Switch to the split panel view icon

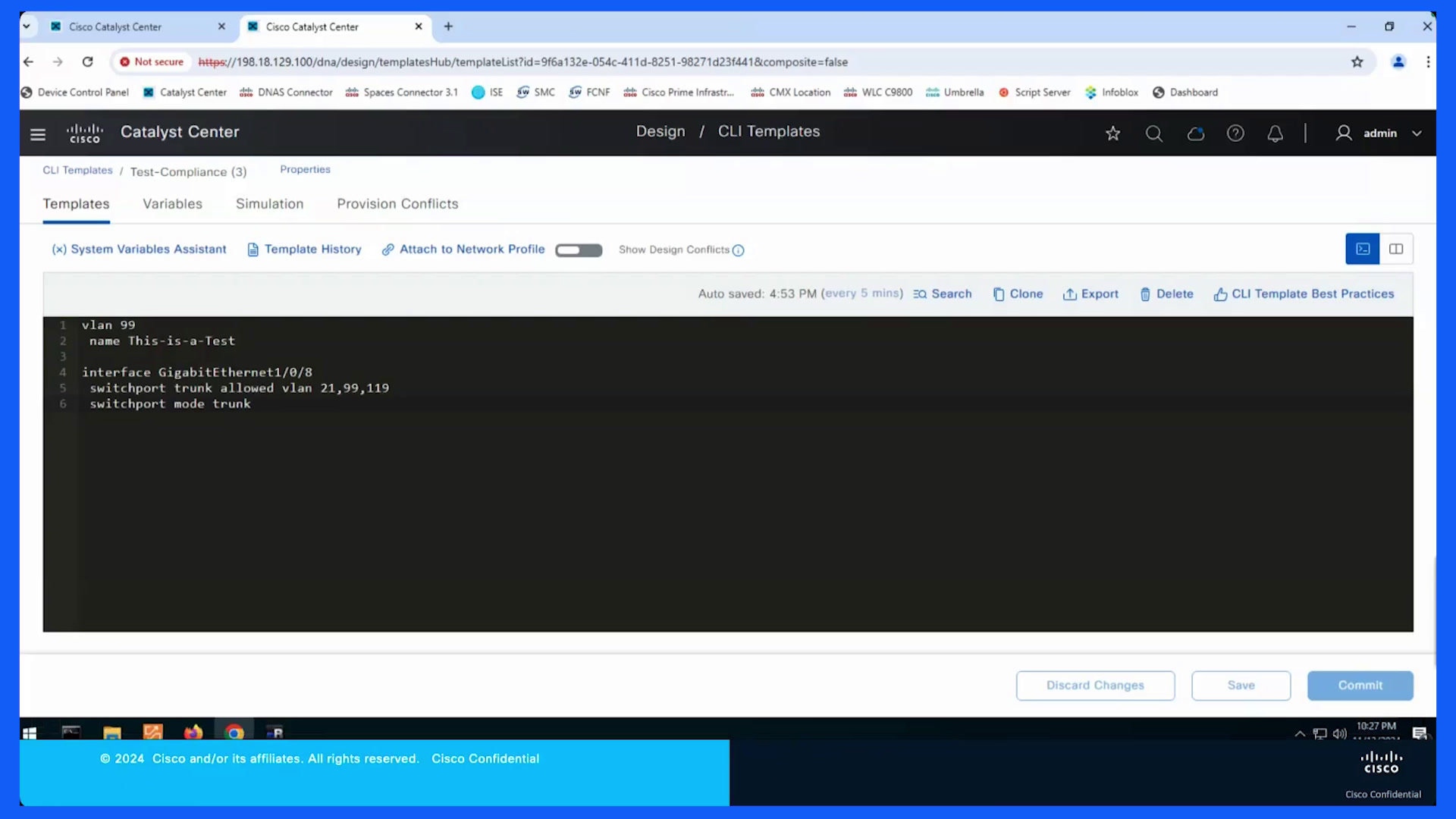pyautogui.click(x=1396, y=249)
